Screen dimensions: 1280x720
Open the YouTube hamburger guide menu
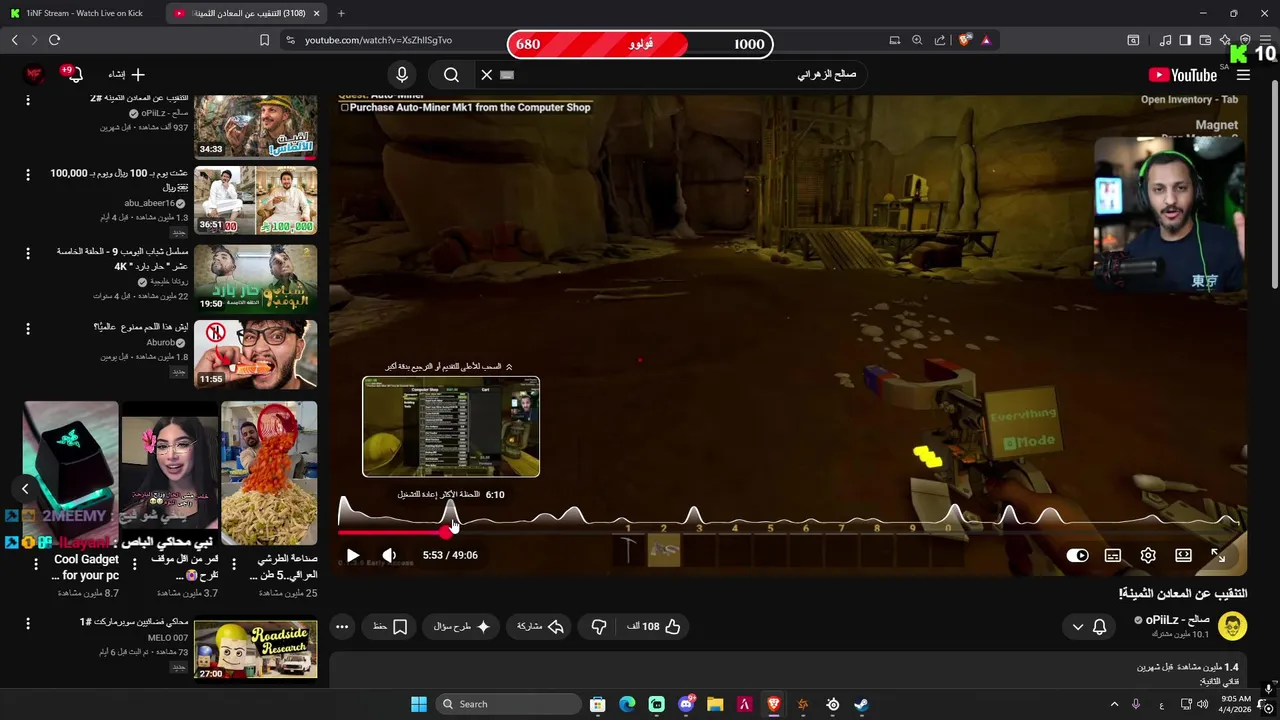point(1243,75)
